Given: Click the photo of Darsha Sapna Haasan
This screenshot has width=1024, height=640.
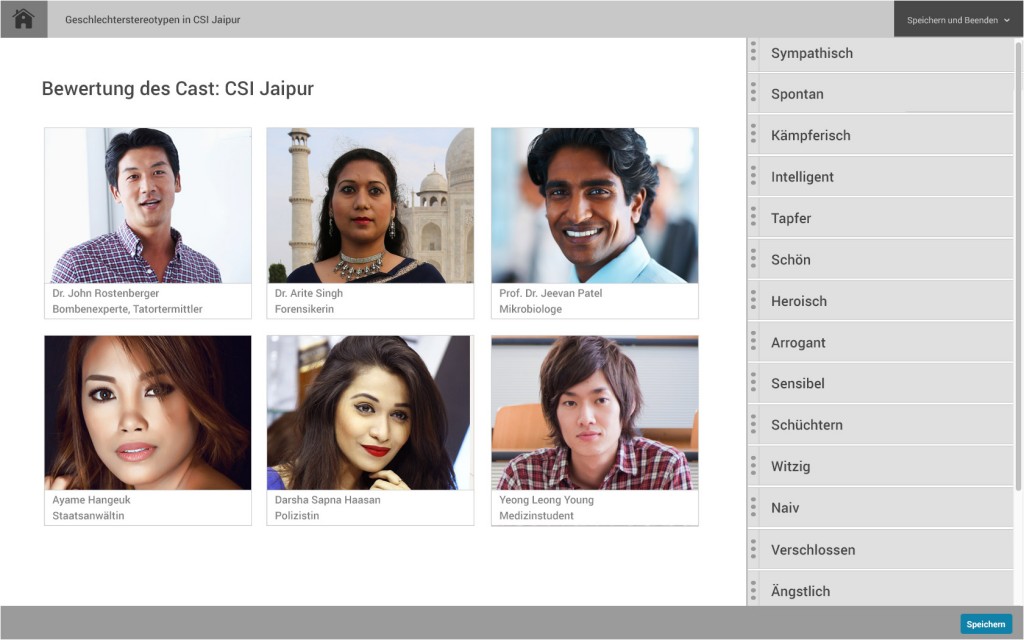Looking at the screenshot, I should [x=370, y=413].
